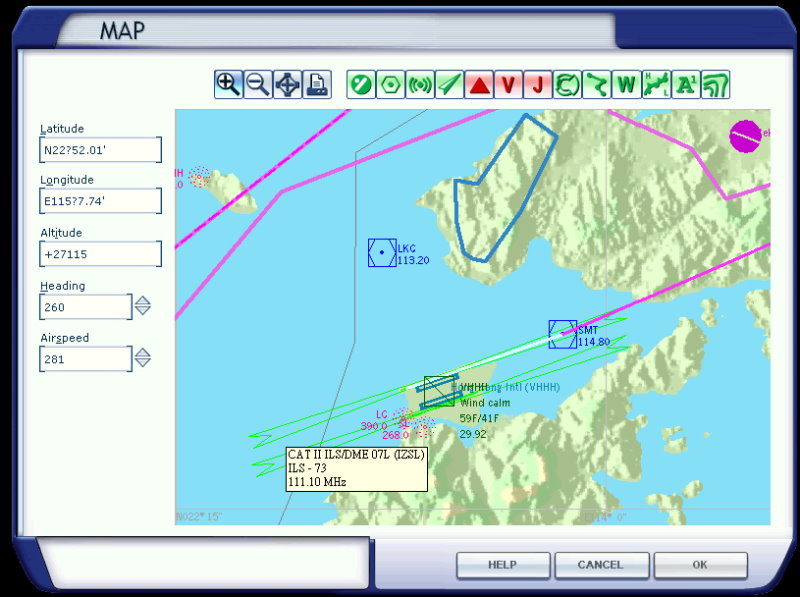The width and height of the screenshot is (800, 597).
Task: Toggle airspace boundaries icon
Action: pyautogui.click(x=567, y=84)
